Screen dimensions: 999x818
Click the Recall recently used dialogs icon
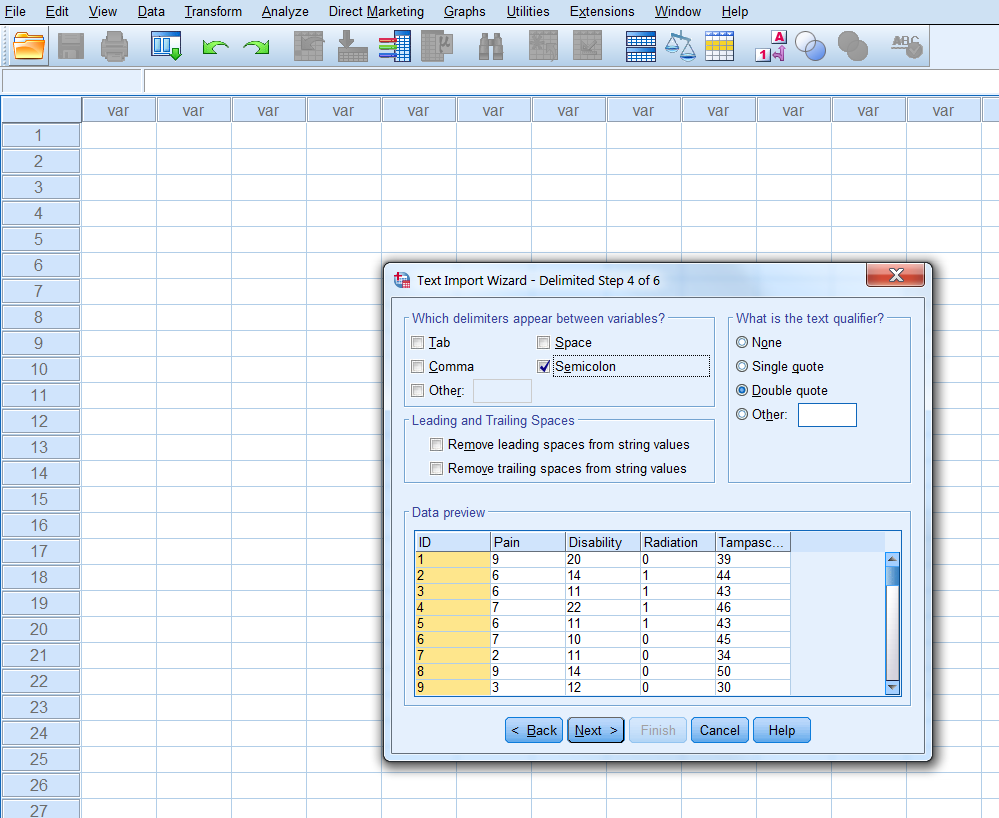point(166,46)
